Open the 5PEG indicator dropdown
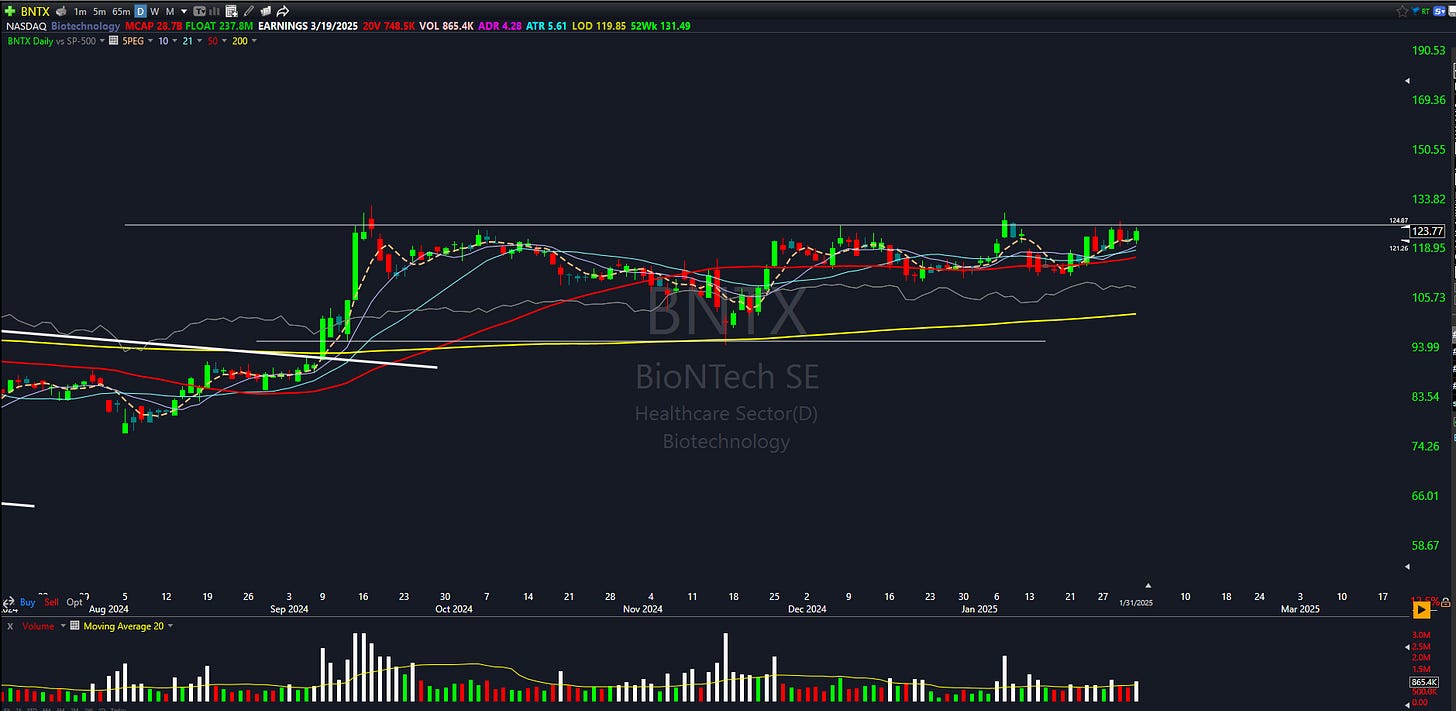The width and height of the screenshot is (1456, 711). (150, 41)
